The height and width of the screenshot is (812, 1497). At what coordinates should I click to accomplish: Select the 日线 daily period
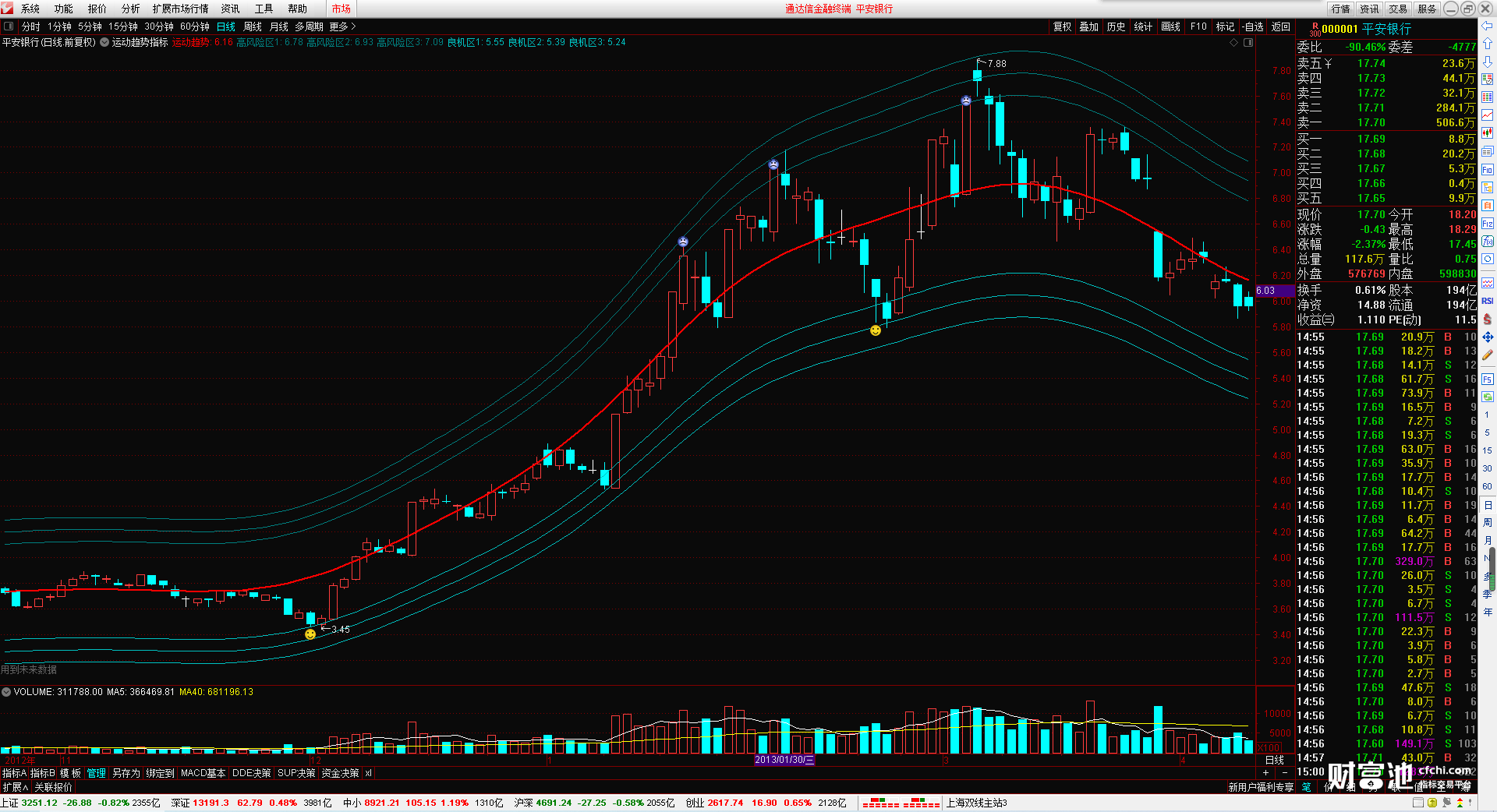click(x=226, y=26)
